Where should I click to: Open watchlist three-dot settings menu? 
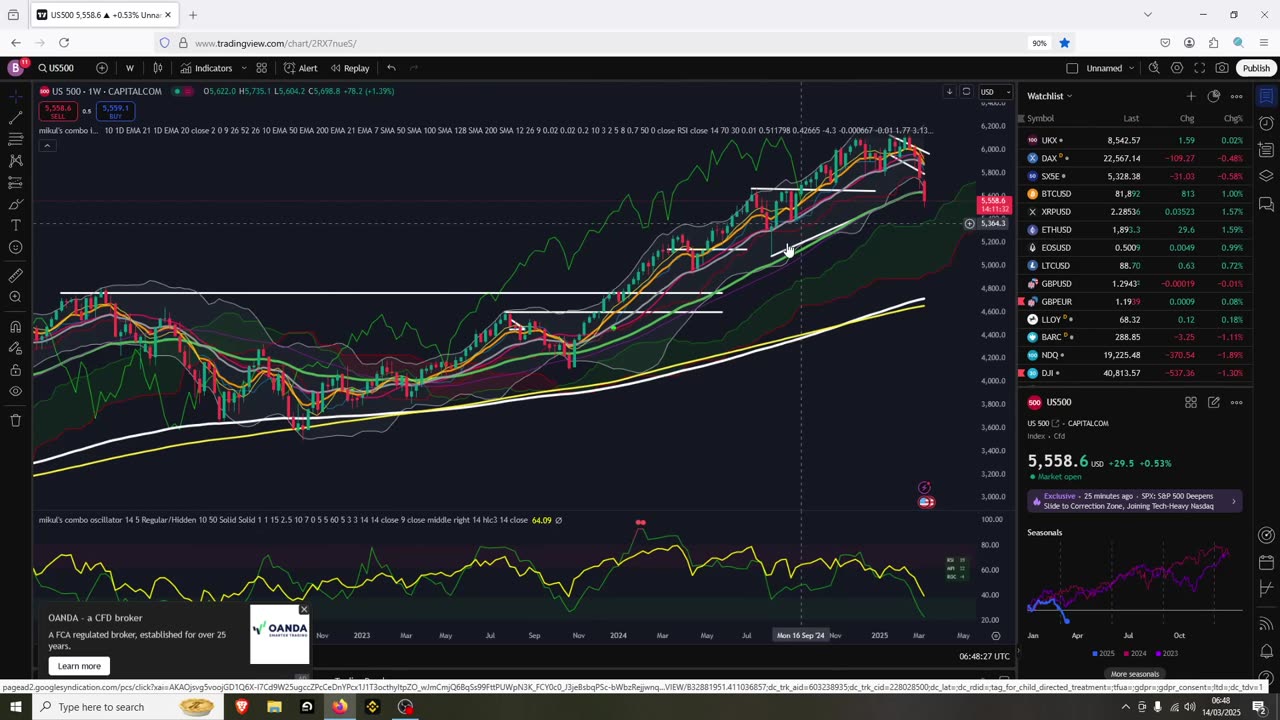[1236, 96]
